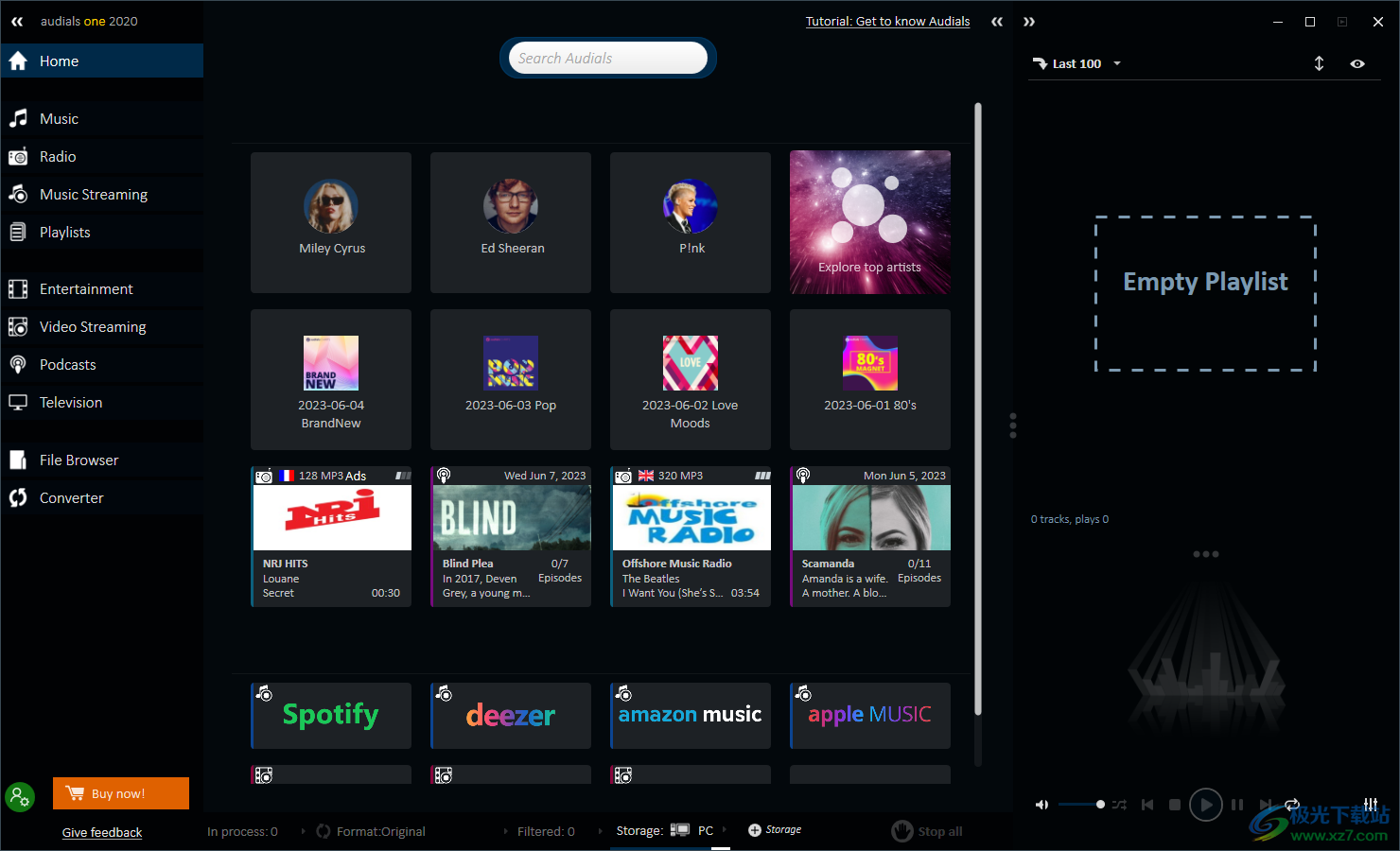Expand the Storage PC arrow
Viewport: 1400px width, 851px height.
(x=725, y=830)
